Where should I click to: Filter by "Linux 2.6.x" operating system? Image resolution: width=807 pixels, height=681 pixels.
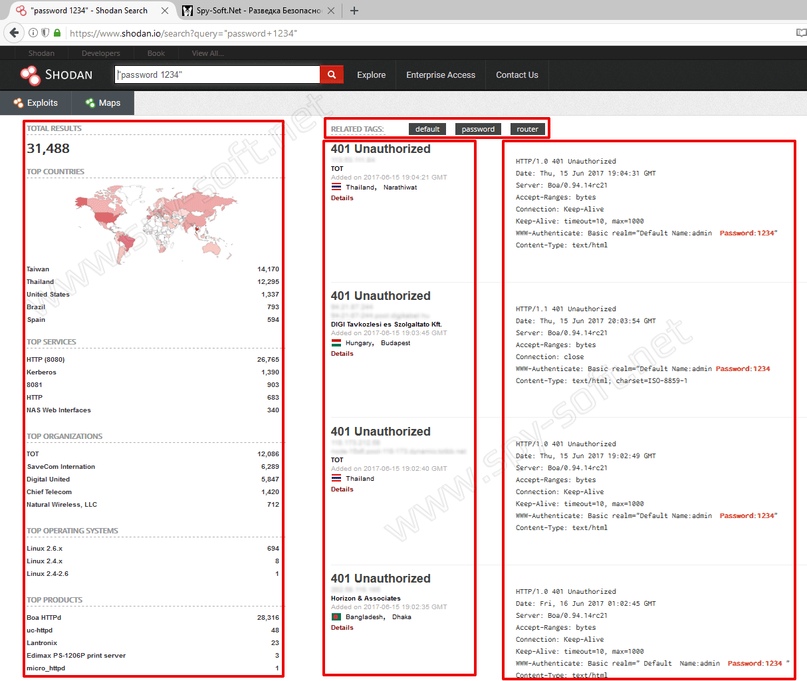tap(153, 548)
